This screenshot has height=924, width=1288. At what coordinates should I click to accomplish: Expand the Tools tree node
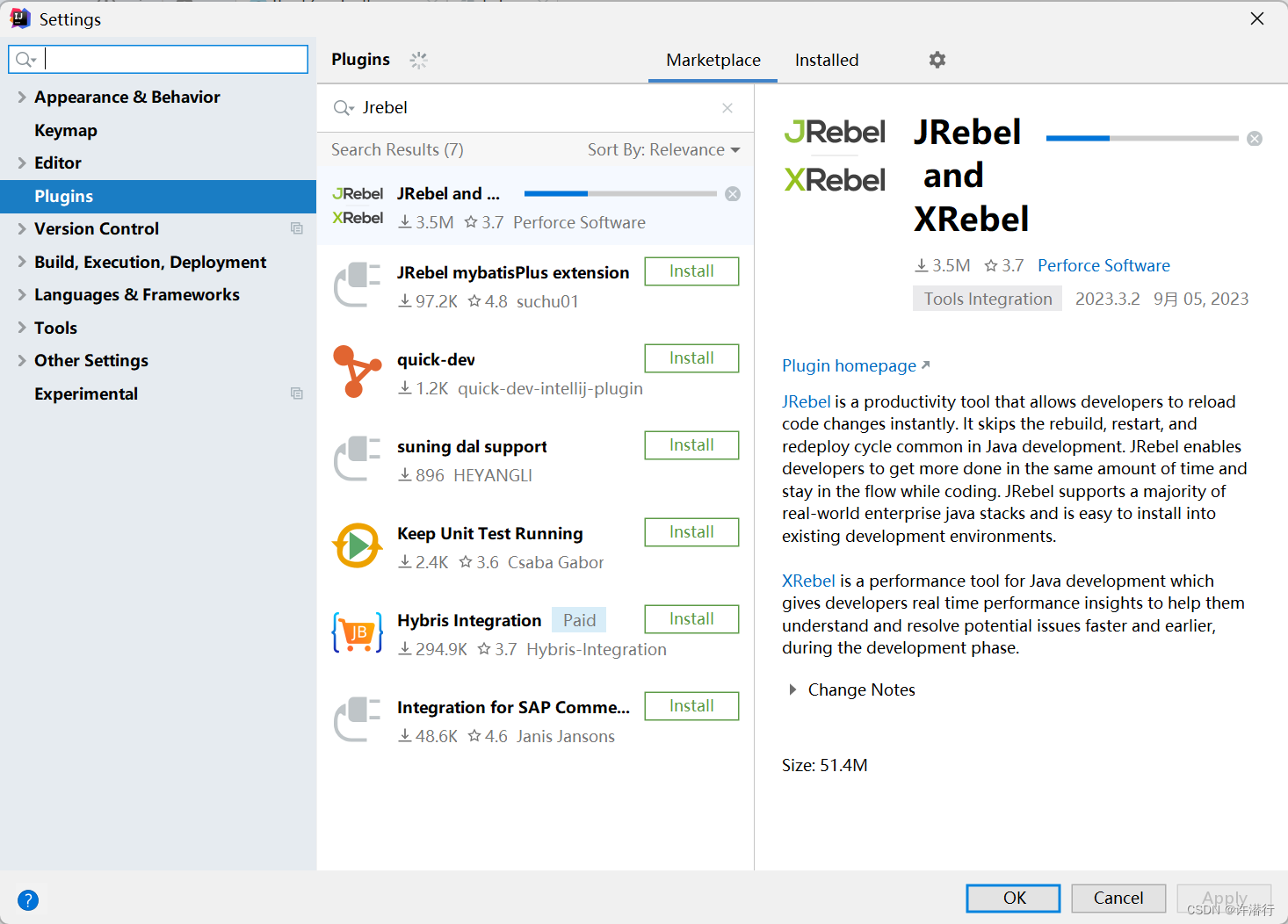[x=22, y=328]
